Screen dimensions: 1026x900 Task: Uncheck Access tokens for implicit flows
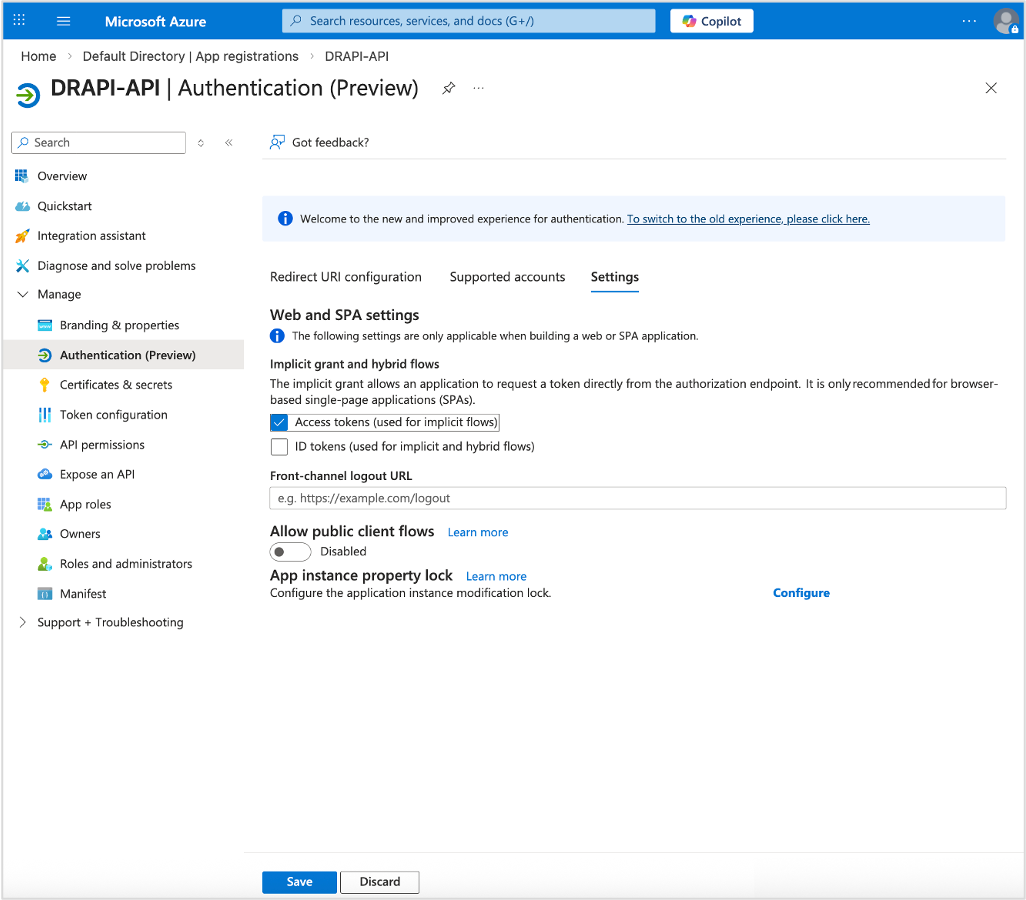(x=279, y=422)
